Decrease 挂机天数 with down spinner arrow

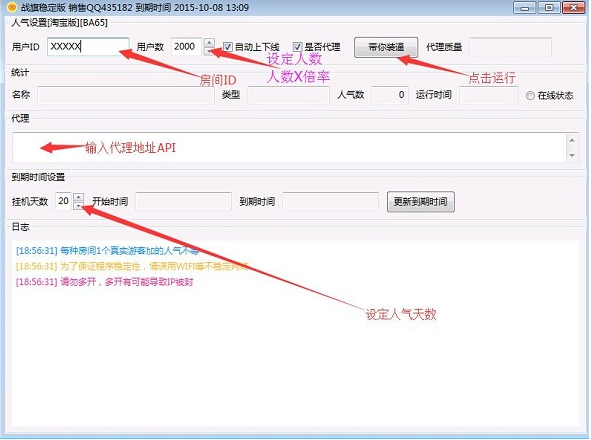coord(78,205)
